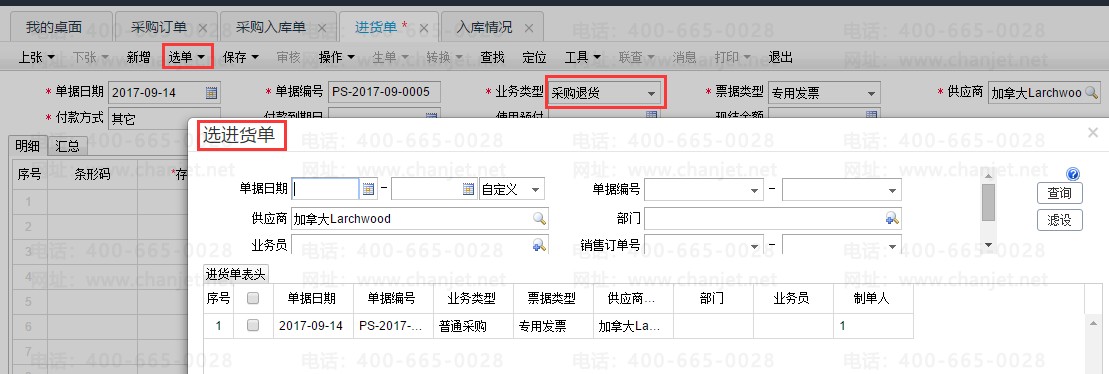Click search icon in dialog 供应商 field
Viewport: 1109px width, 374px height.
[540, 218]
